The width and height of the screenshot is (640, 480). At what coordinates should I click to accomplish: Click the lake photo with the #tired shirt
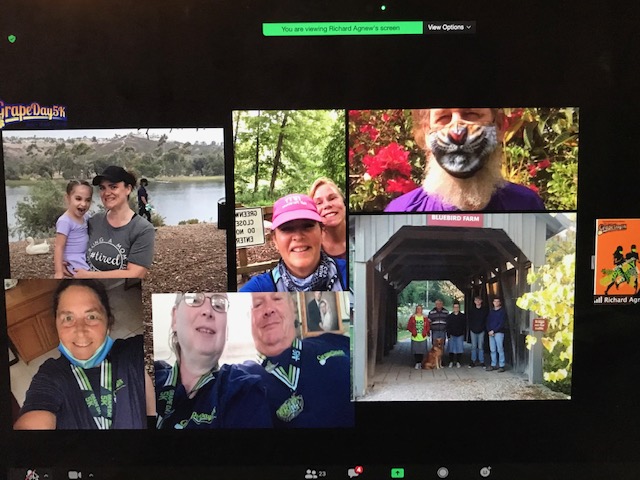[113, 203]
